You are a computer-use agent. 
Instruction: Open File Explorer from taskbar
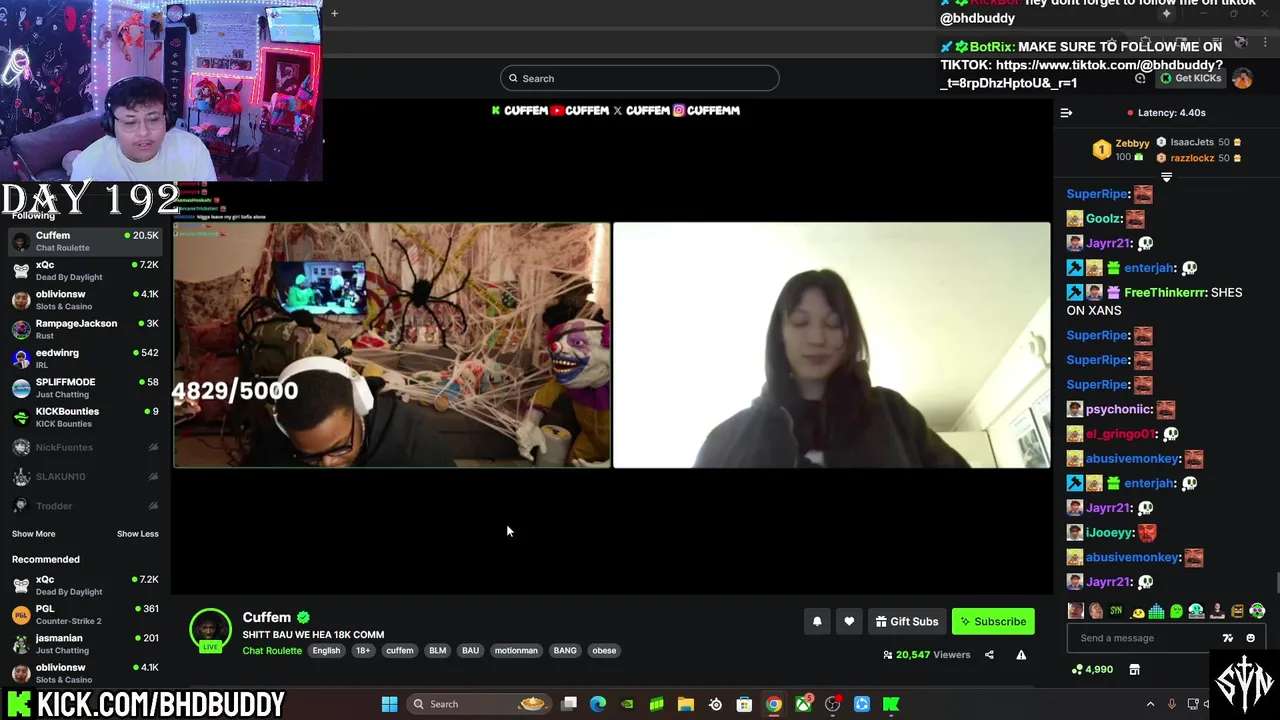point(686,704)
